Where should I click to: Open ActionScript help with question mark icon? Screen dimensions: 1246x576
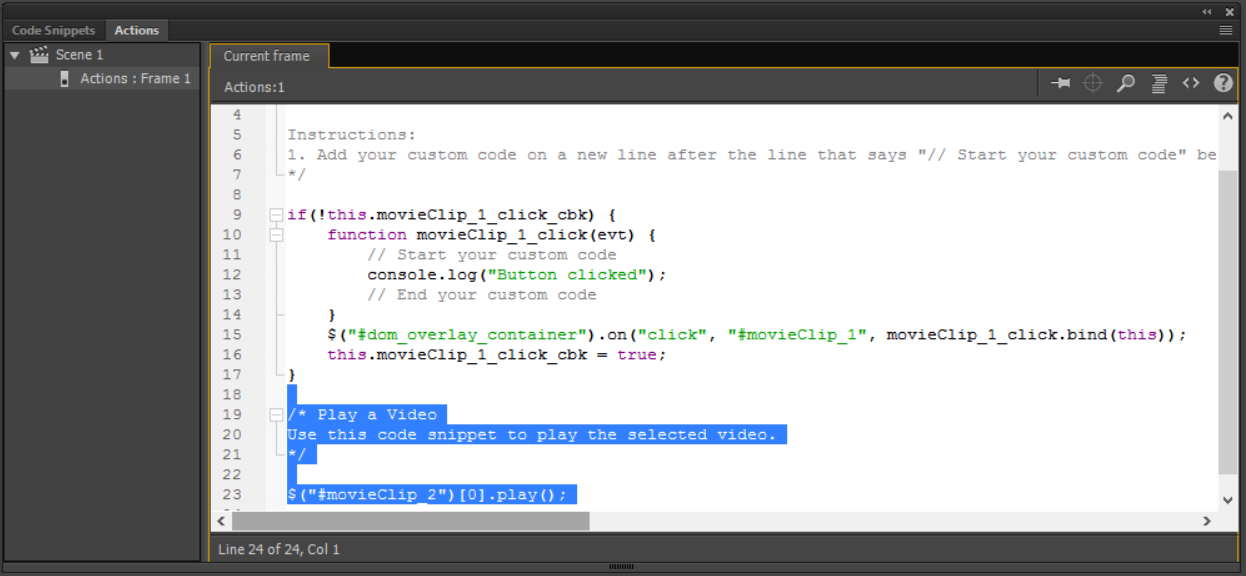[1222, 83]
